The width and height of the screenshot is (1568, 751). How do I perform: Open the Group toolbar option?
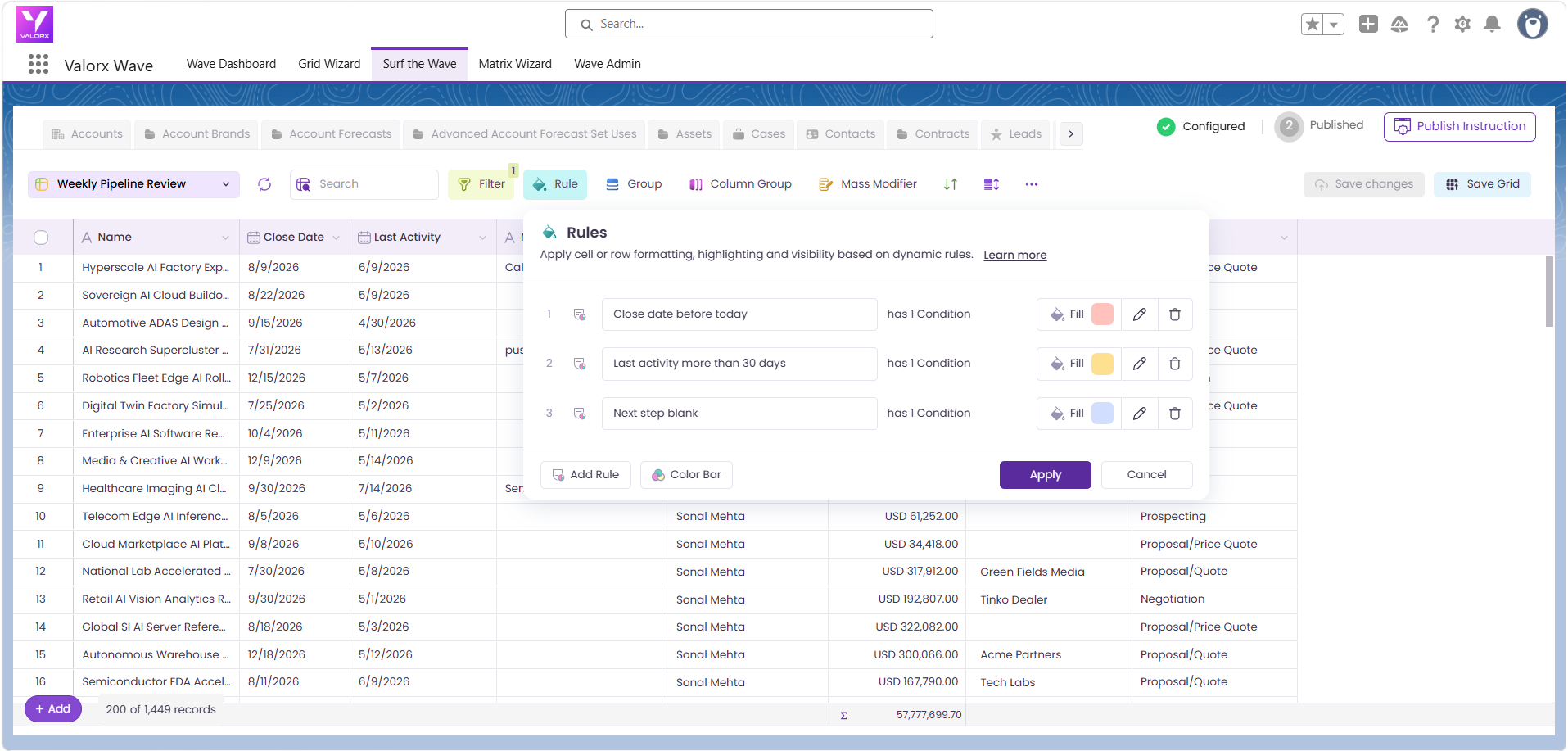pyautogui.click(x=634, y=184)
